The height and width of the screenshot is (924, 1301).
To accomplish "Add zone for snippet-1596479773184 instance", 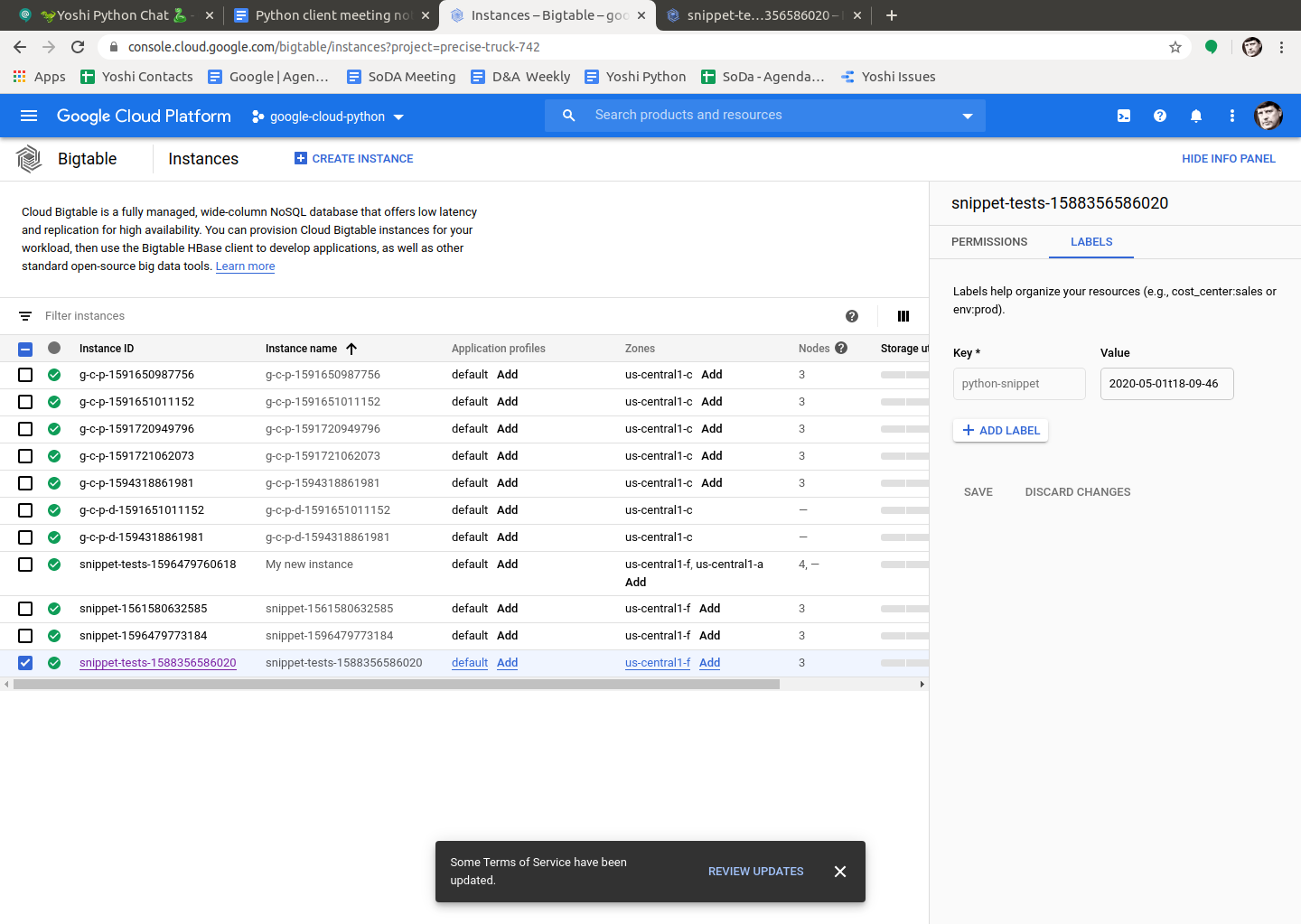I will [710, 636].
